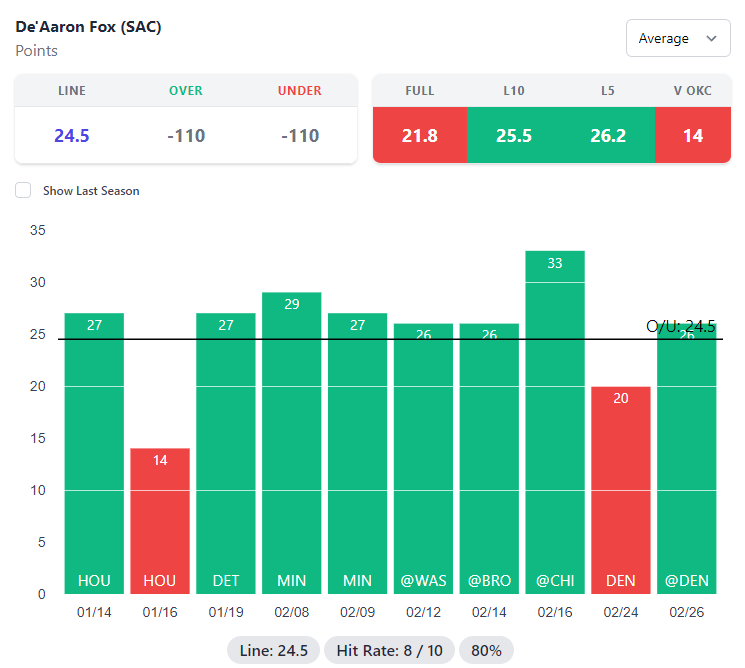
Task: Click the De'Aaron Fox (SAC) title
Action: click(88, 27)
